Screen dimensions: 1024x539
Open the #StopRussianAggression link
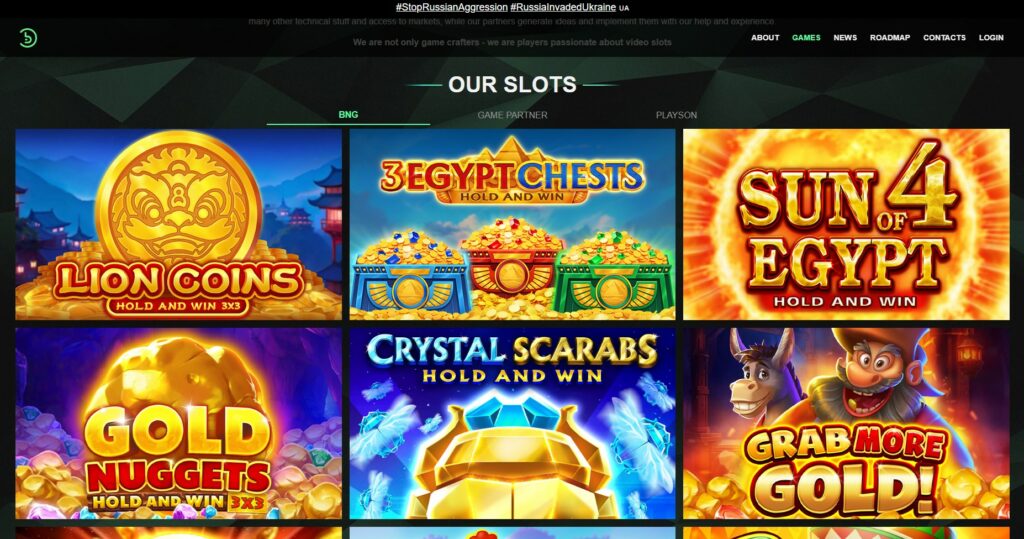(451, 7)
